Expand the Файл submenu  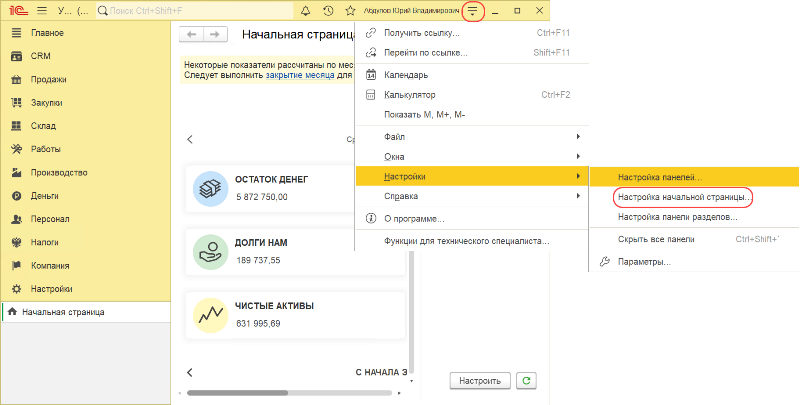[x=472, y=137]
